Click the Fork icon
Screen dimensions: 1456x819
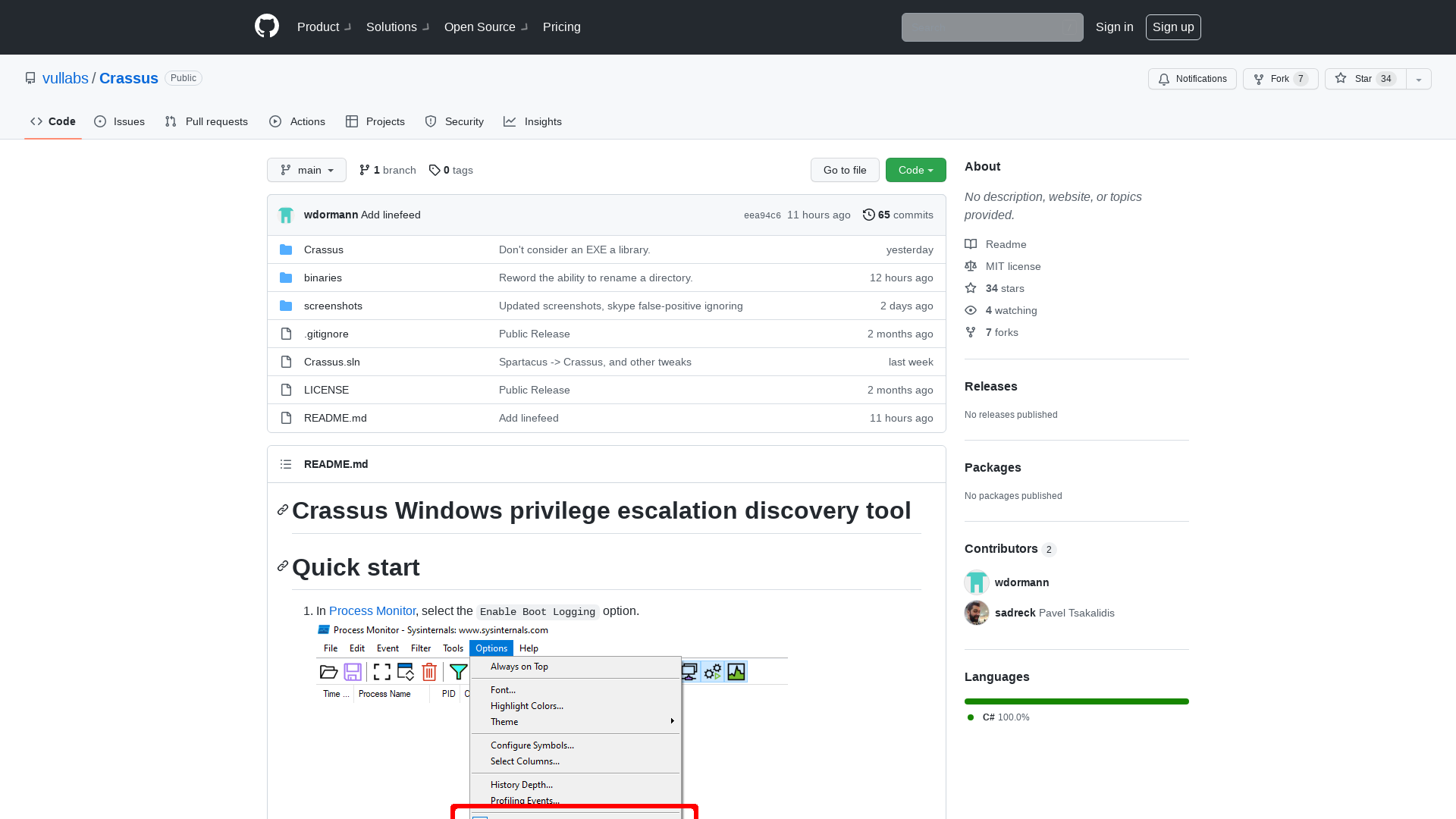(1258, 79)
